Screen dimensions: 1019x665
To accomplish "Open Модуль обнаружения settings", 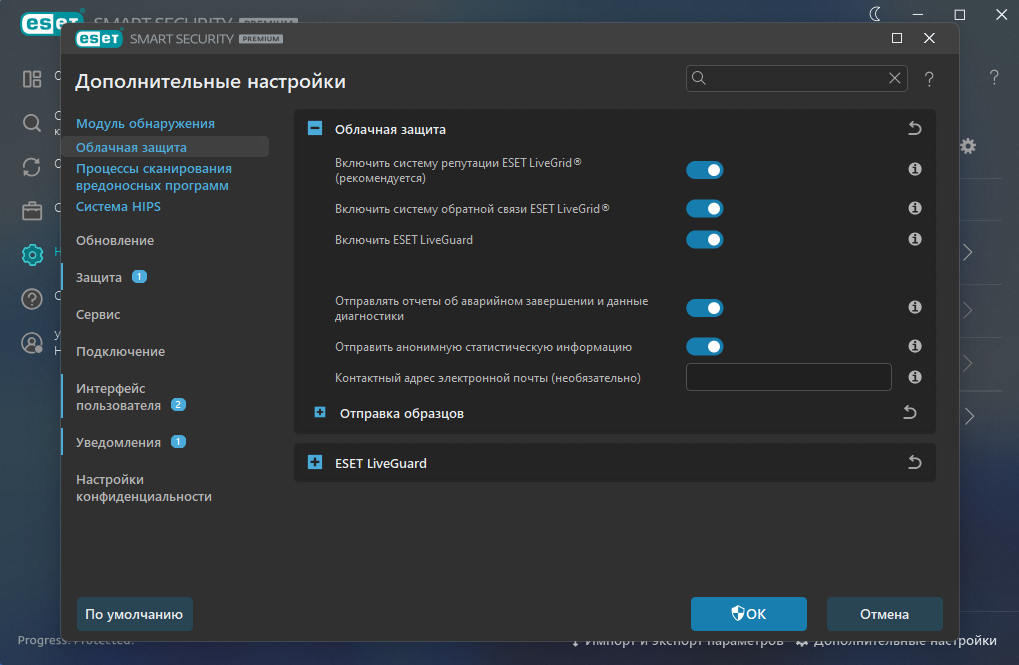I will (x=145, y=124).
